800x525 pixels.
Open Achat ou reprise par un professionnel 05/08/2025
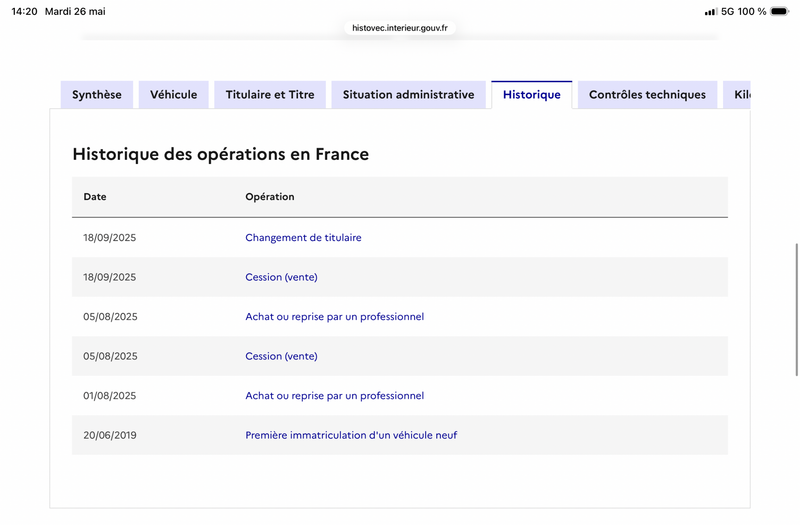coord(335,316)
